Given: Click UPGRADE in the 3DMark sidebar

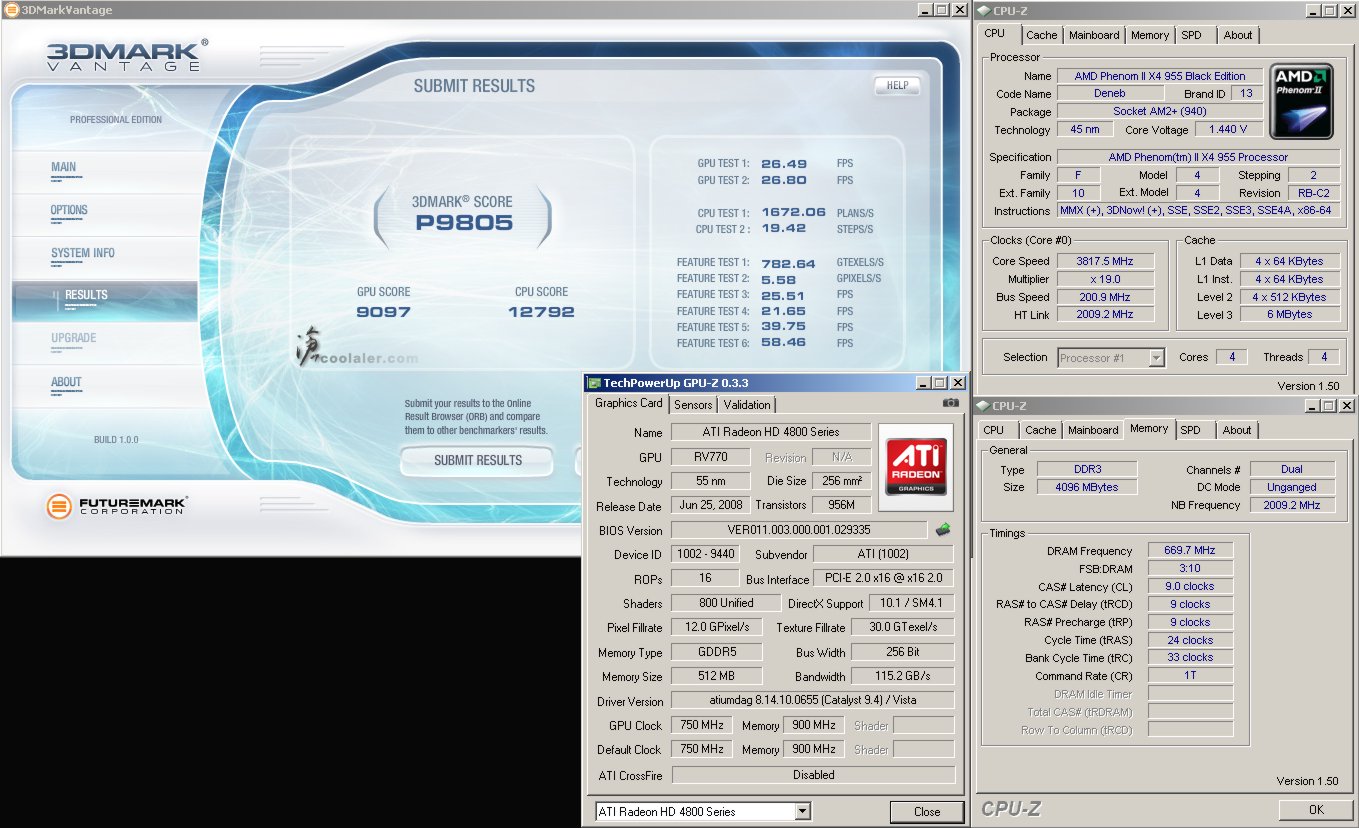Looking at the screenshot, I should (x=74, y=338).
